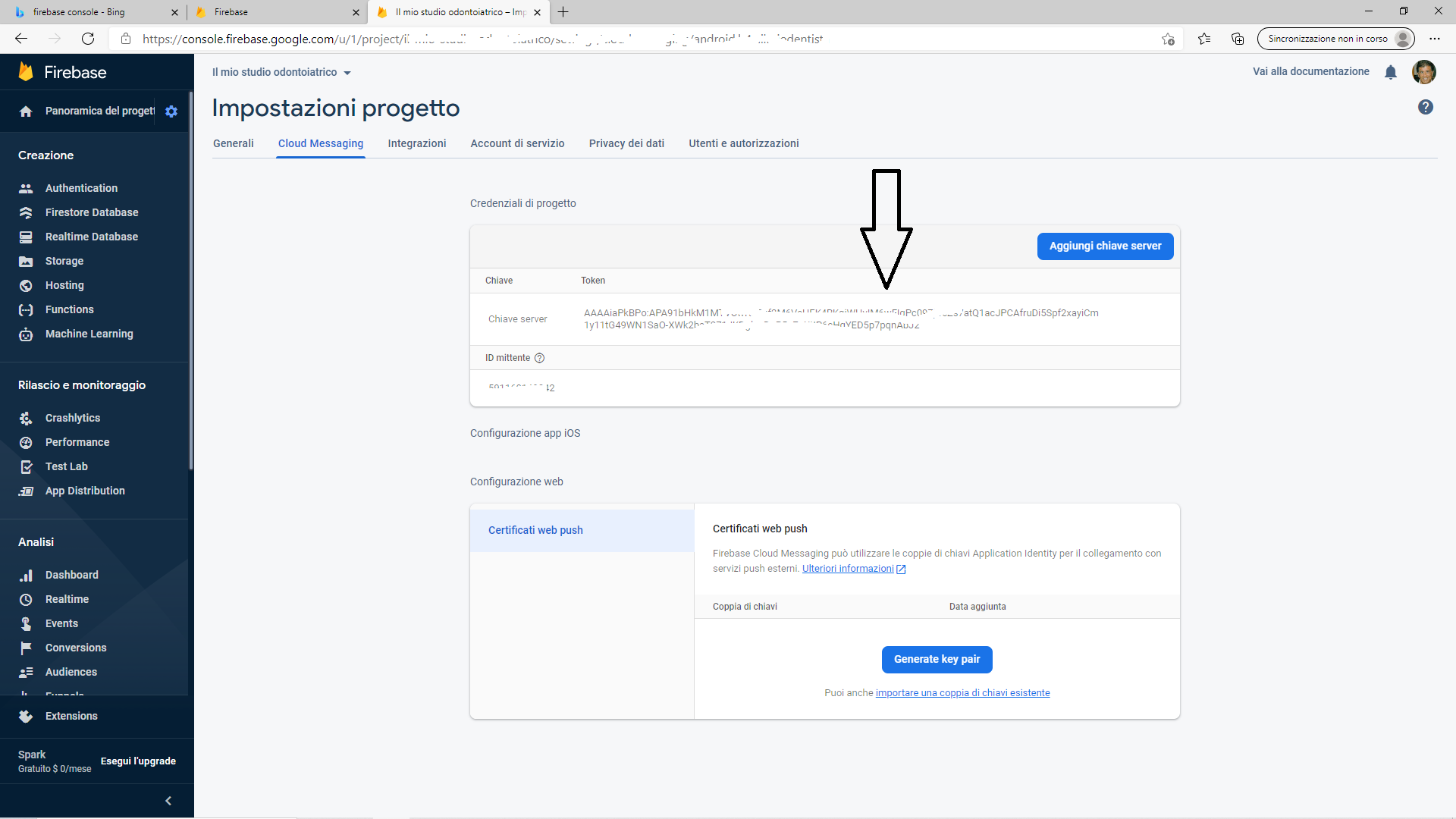Open the Generali settings tab
The width and height of the screenshot is (1456, 819).
233,143
